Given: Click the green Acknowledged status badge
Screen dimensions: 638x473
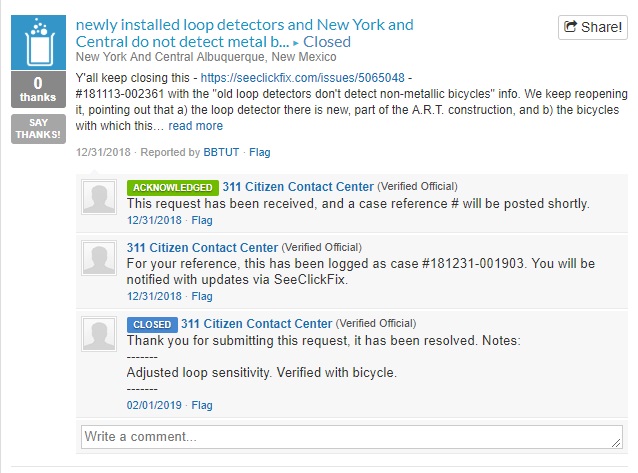Looking at the screenshot, I should coord(171,187).
